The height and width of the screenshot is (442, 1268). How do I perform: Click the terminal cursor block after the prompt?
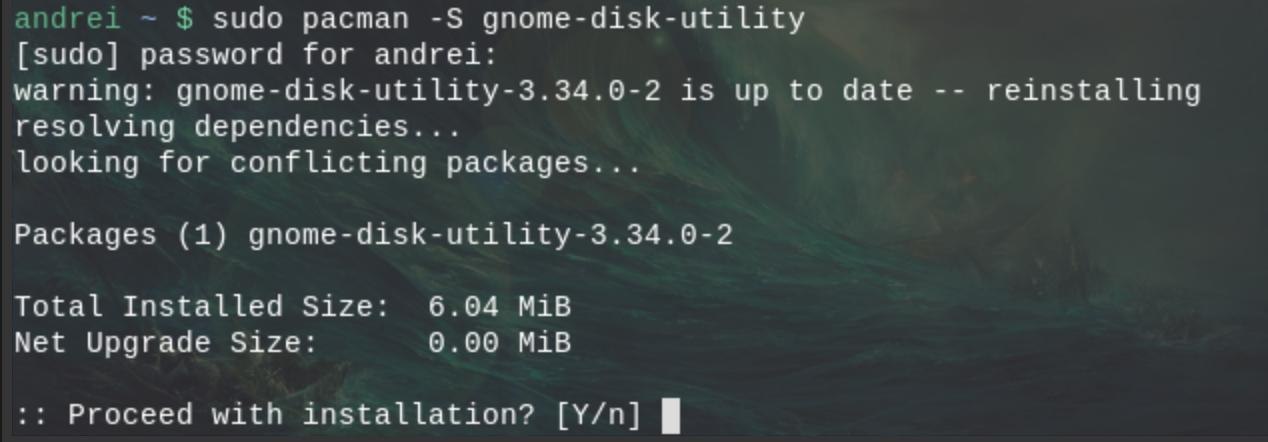[x=671, y=415]
